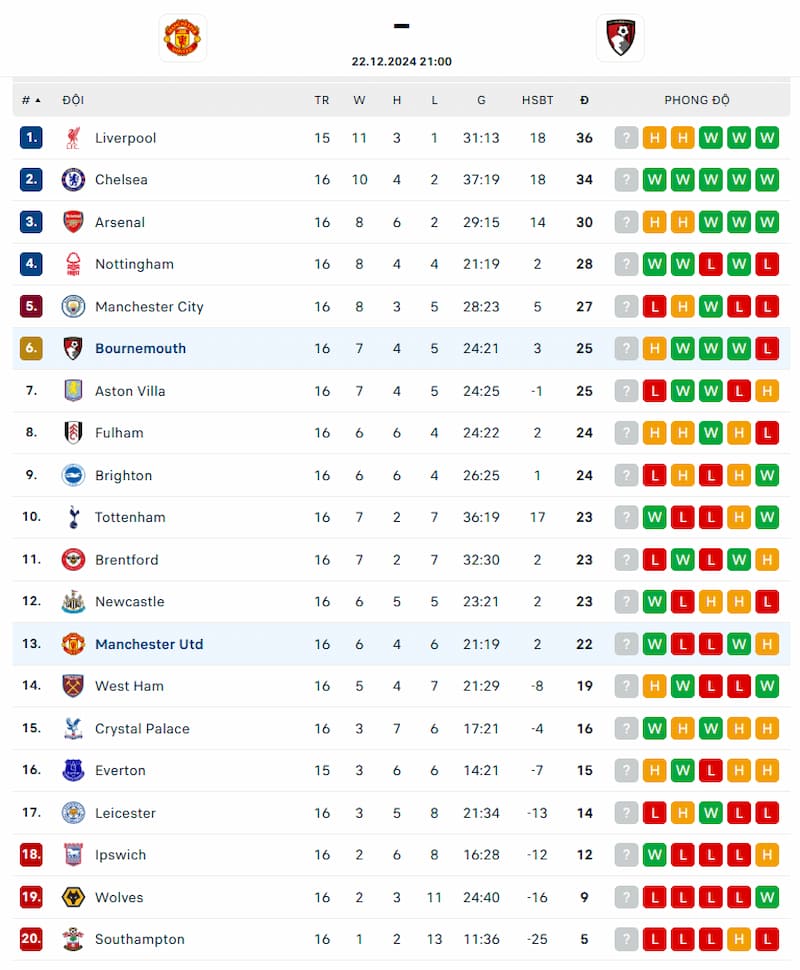Open the Bournemouth team link in row 6
The image size is (800, 970).
coord(140,348)
